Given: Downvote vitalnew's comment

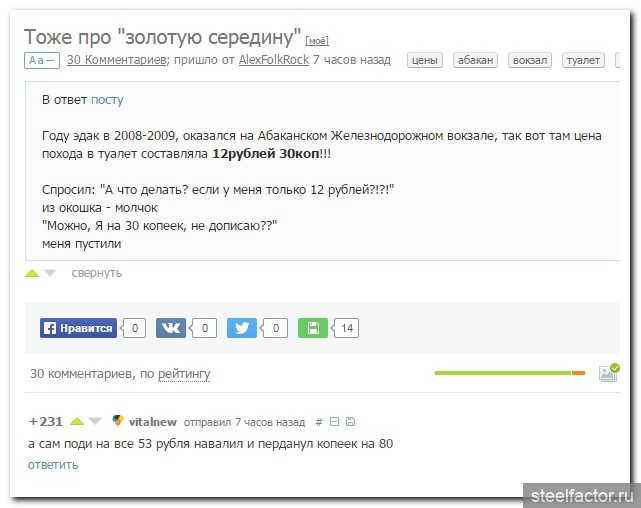Looking at the screenshot, I should point(95,421).
